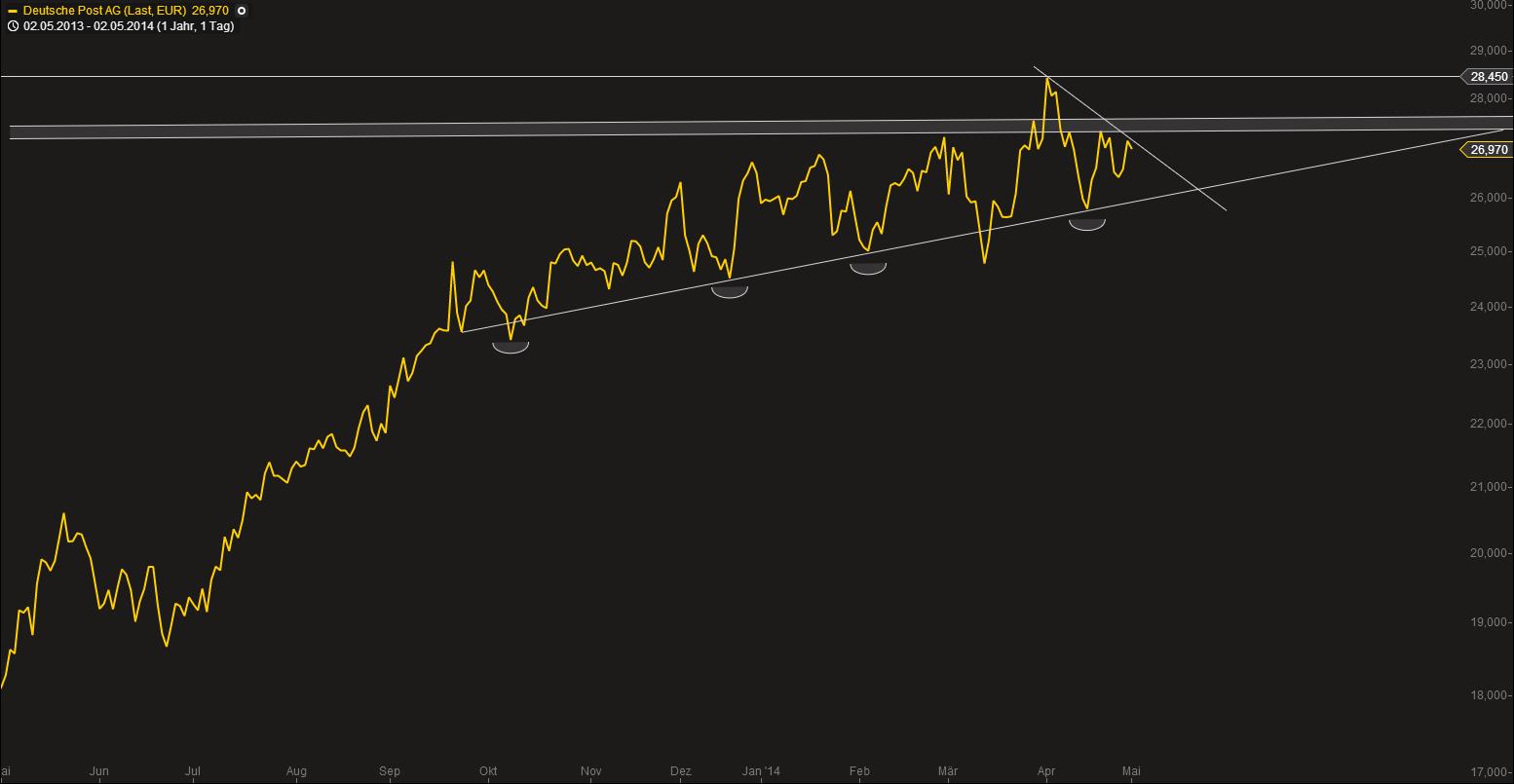Click the Jul label on the time axis

tap(193, 771)
